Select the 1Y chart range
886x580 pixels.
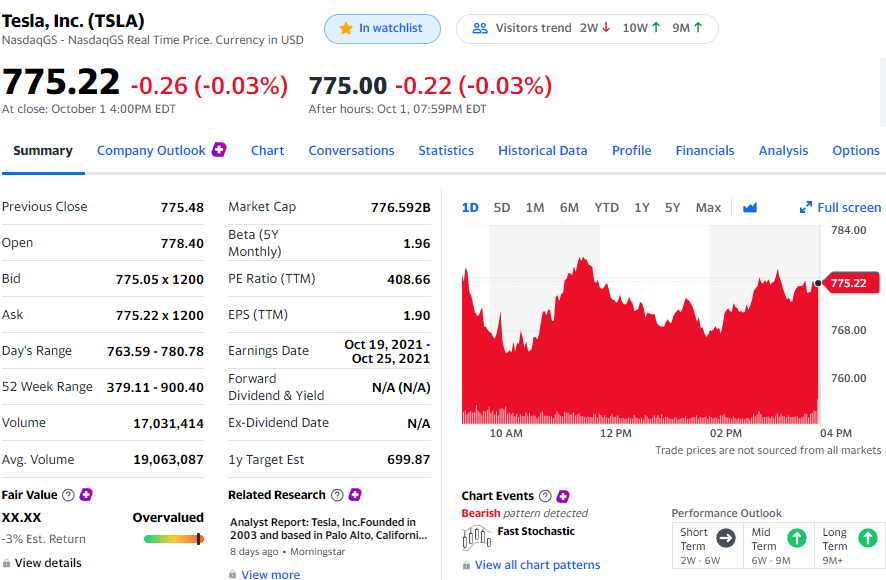tap(641, 207)
